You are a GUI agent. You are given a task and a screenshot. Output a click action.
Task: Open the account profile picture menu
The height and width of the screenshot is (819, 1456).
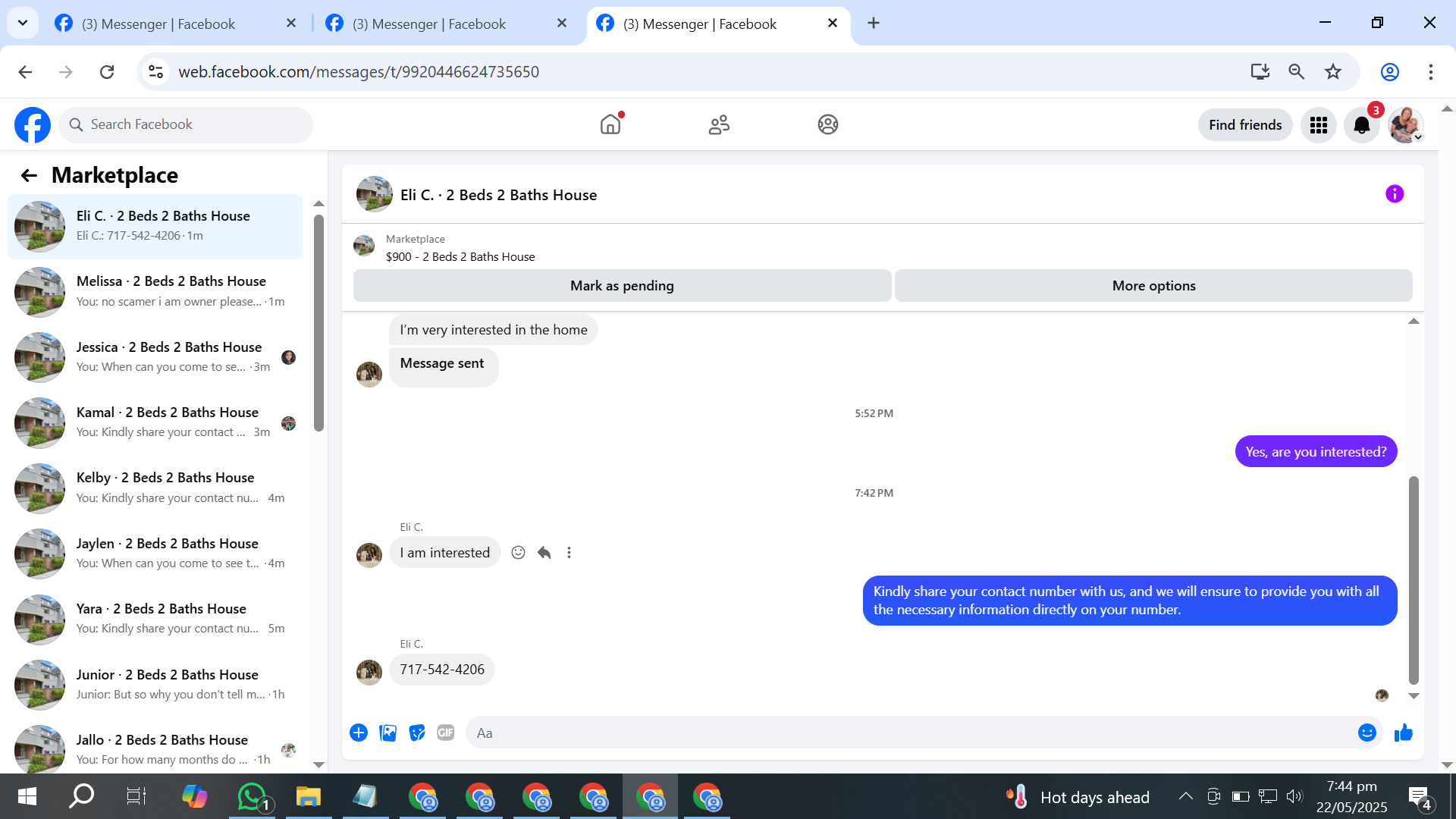pos(1406,125)
